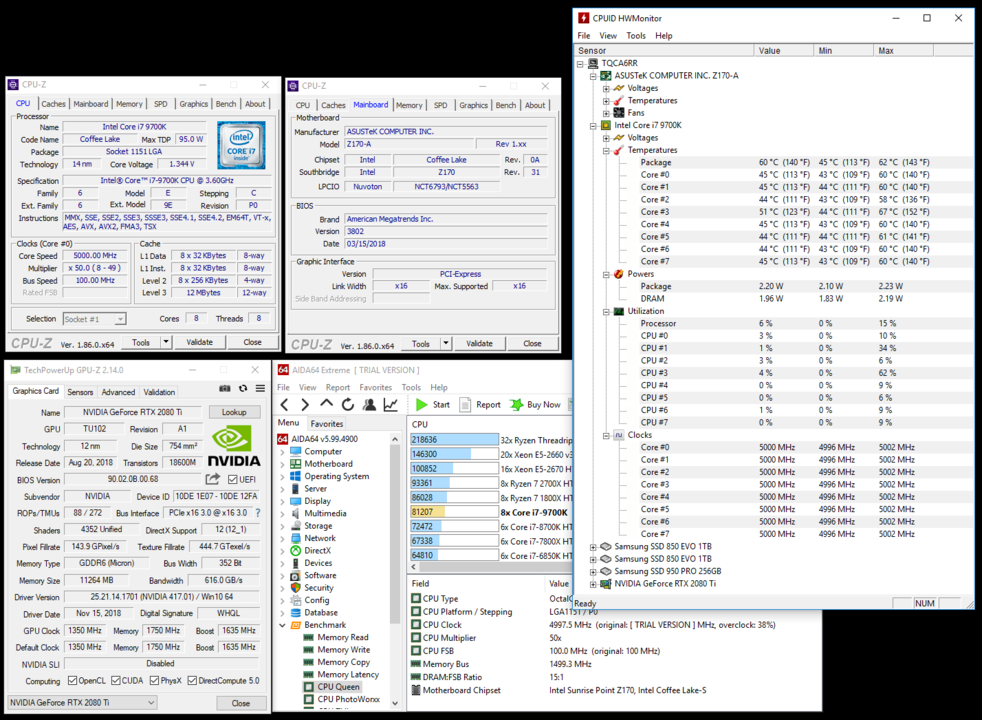Screen dimensions: 982x720
Task: Open the Tools menu in HWMonitor
Action: point(636,36)
